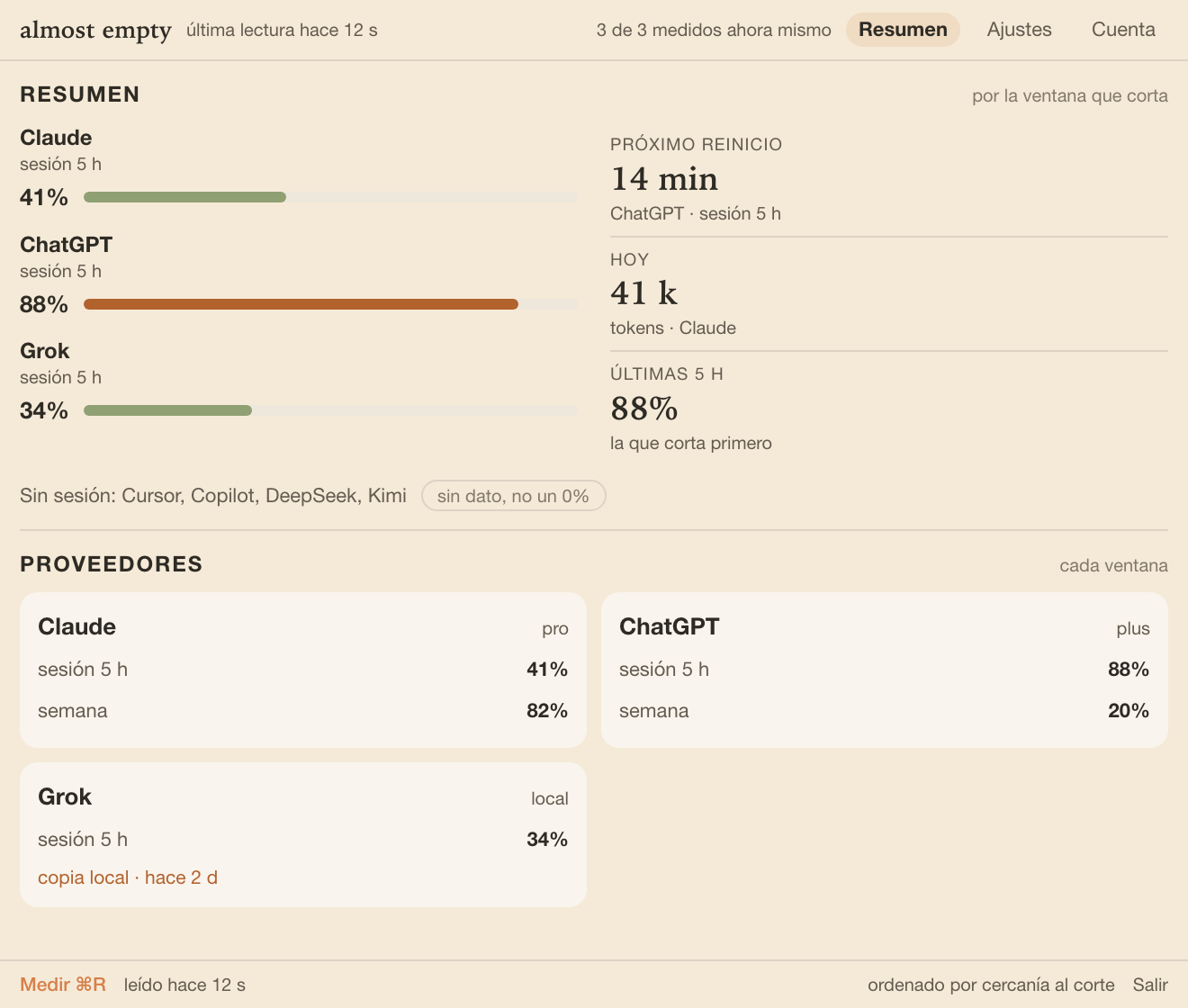
Task: Click the 'local' label on Grok card
Action: tap(550, 798)
